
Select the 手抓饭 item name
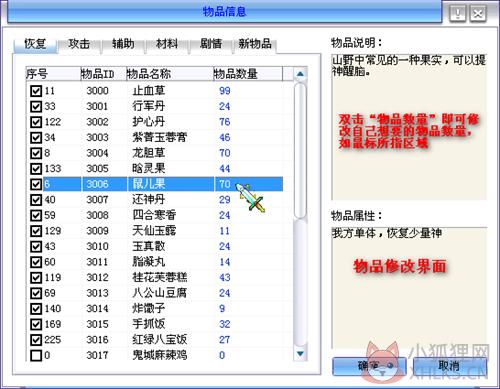[148, 324]
